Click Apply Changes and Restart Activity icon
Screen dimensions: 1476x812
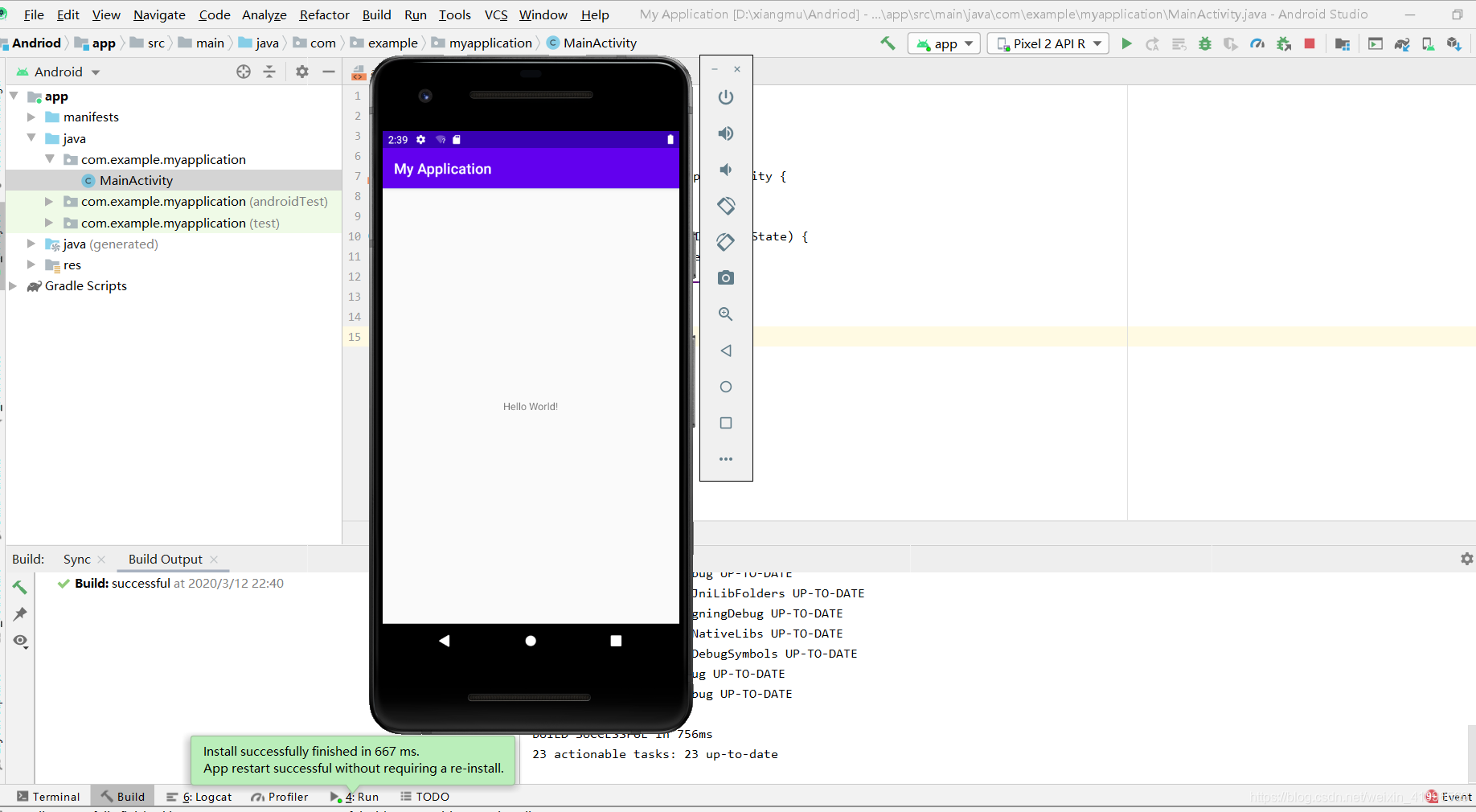pyautogui.click(x=1152, y=43)
